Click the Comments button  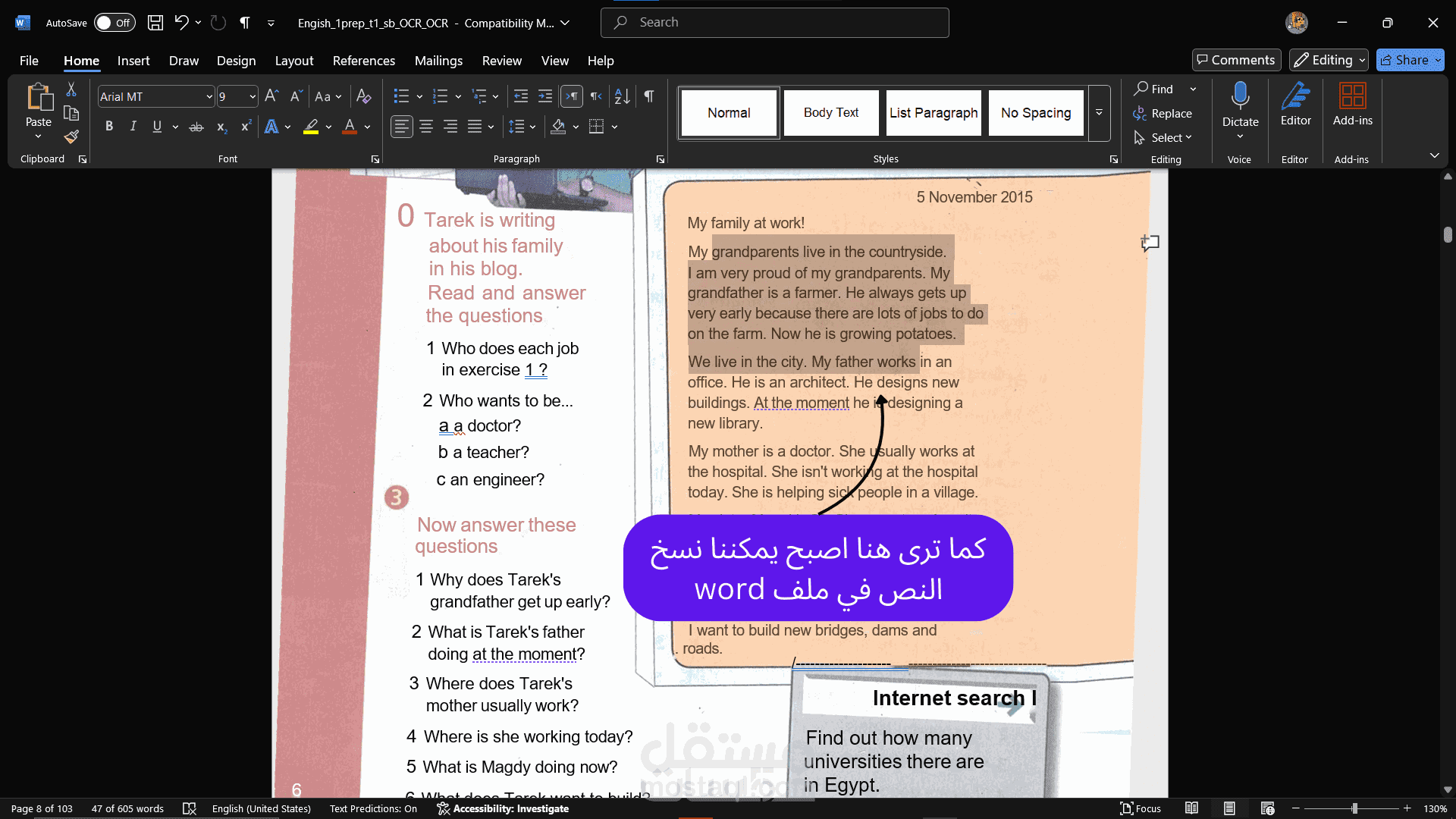pyautogui.click(x=1235, y=60)
